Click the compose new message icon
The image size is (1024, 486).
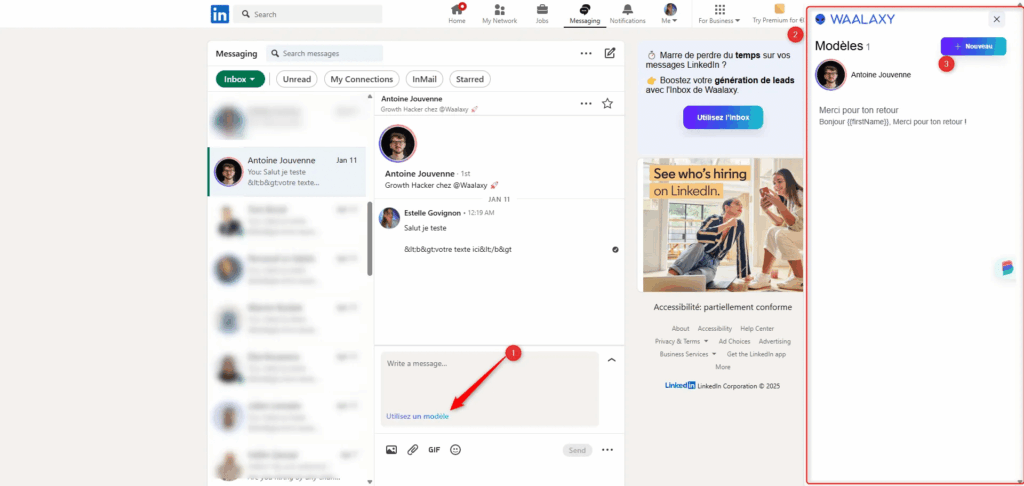point(610,53)
